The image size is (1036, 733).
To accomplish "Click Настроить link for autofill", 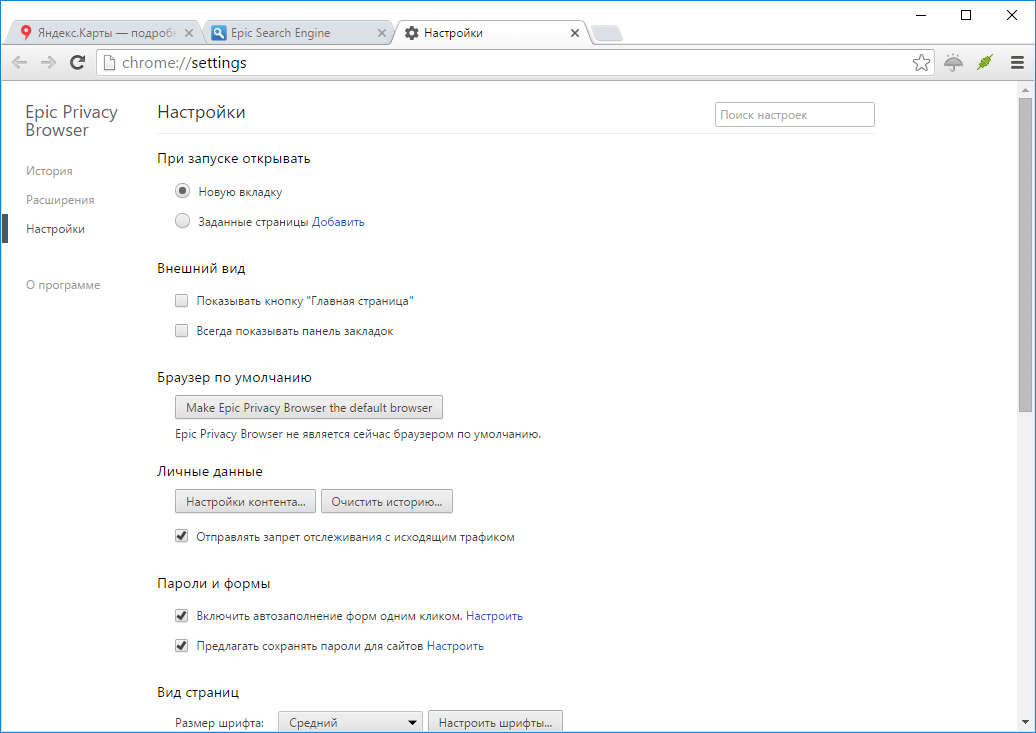I will pyautogui.click(x=494, y=616).
